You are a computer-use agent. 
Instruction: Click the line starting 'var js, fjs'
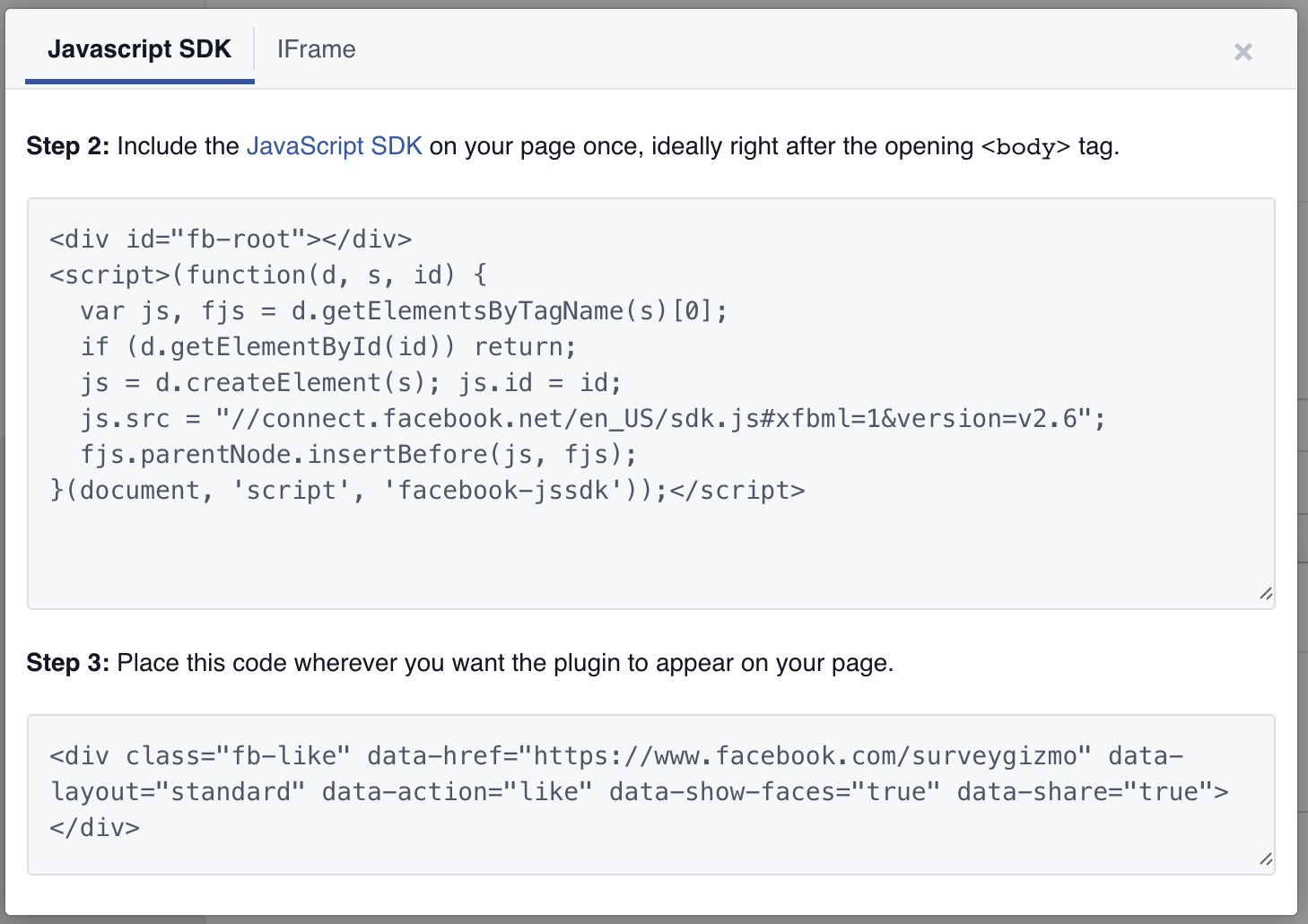404,311
